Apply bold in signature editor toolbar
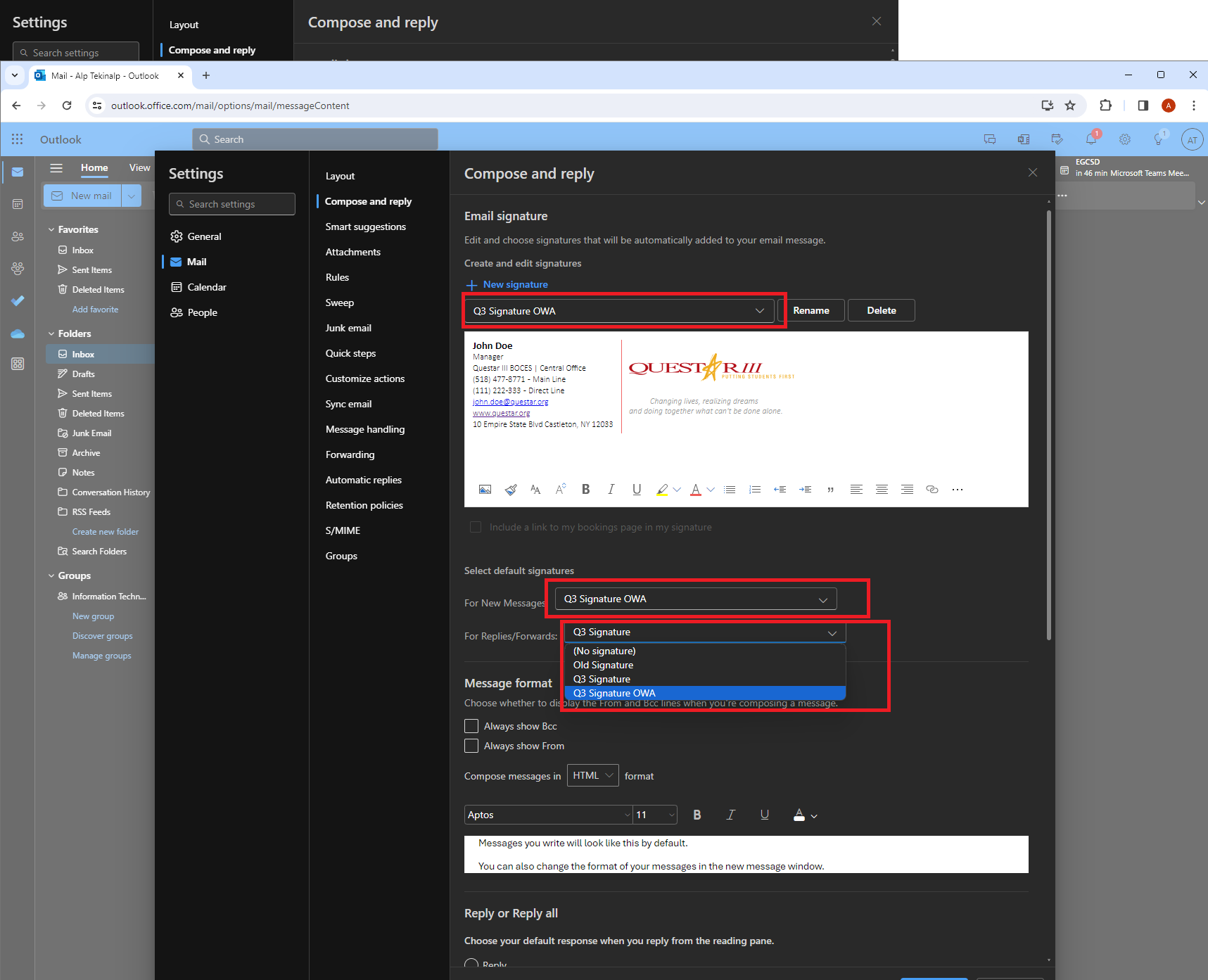The image size is (1208, 980). pos(585,490)
